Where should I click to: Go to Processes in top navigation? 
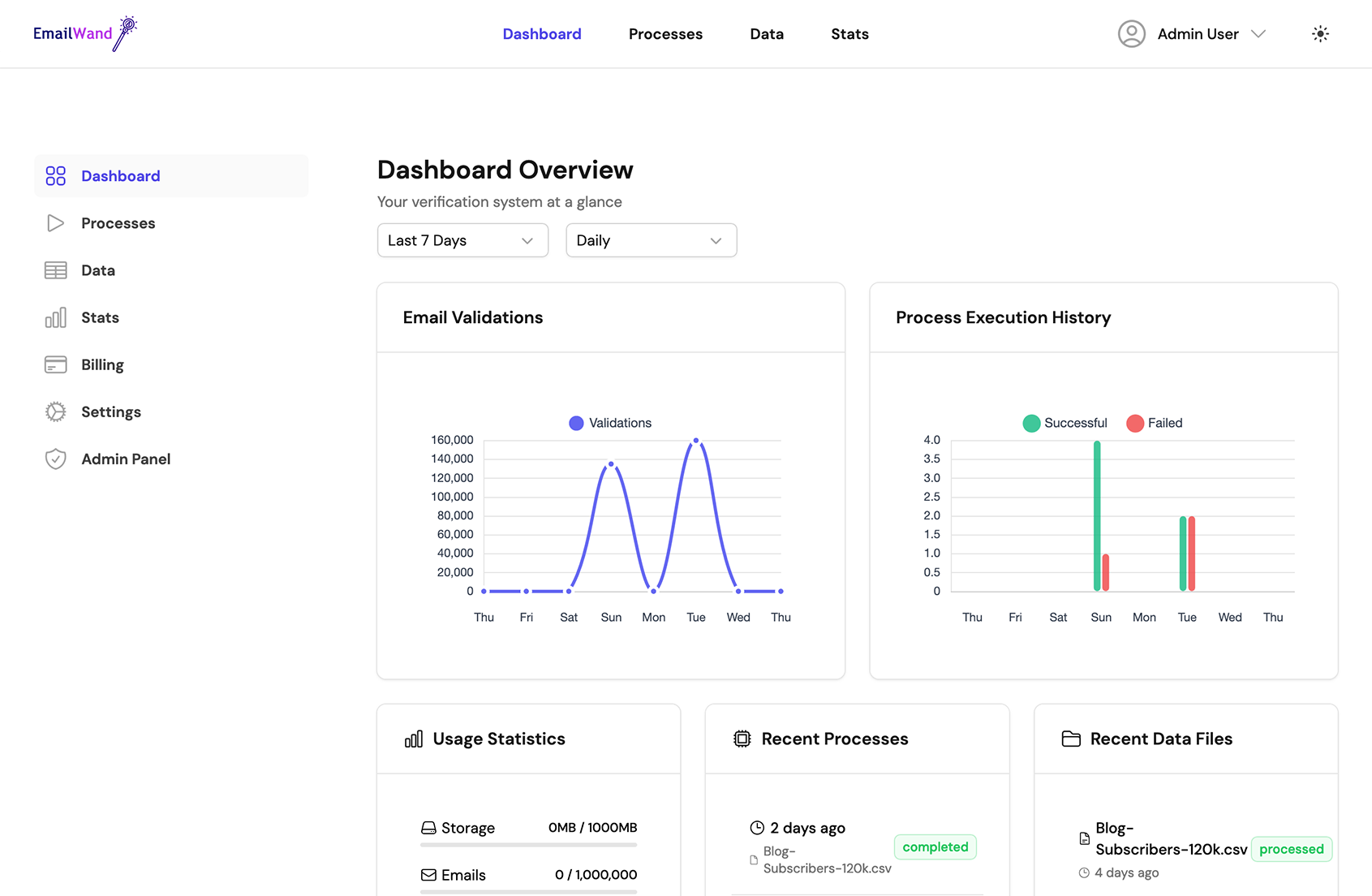[665, 34]
